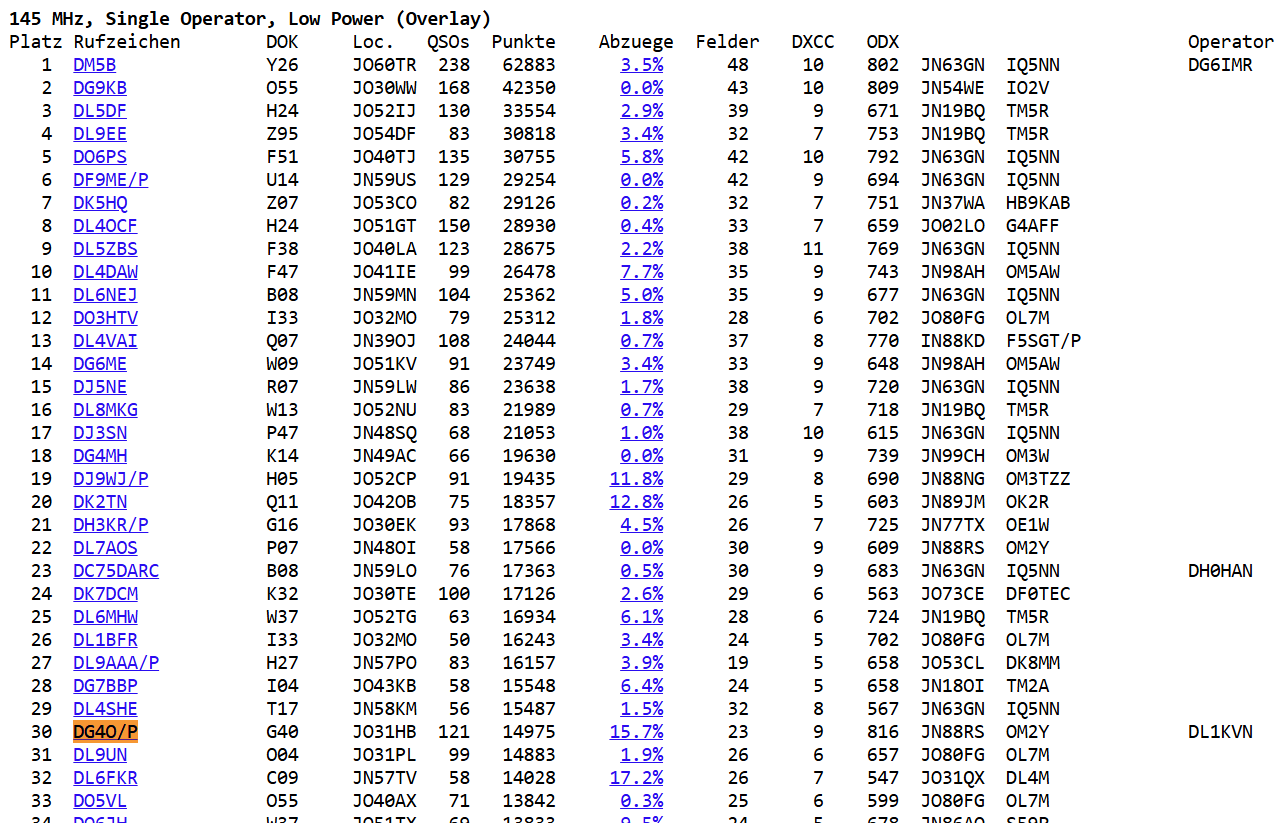Open the DH3KR/P callsign link
This screenshot has width=1276, height=823.
(x=110, y=525)
